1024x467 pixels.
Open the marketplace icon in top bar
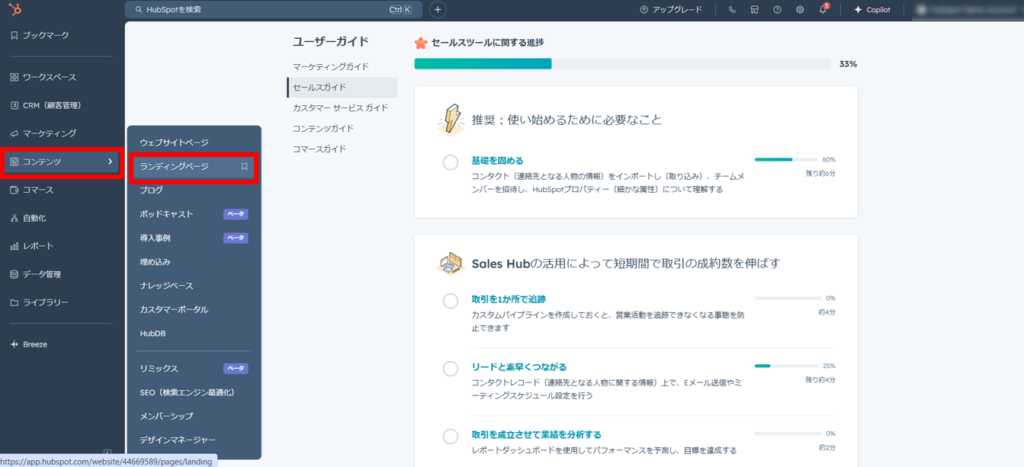pos(754,10)
